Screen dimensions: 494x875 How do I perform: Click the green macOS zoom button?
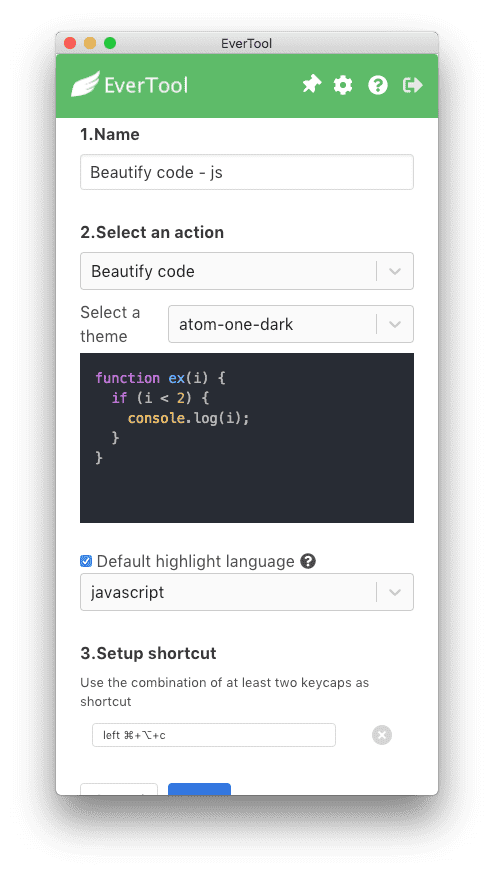(110, 43)
